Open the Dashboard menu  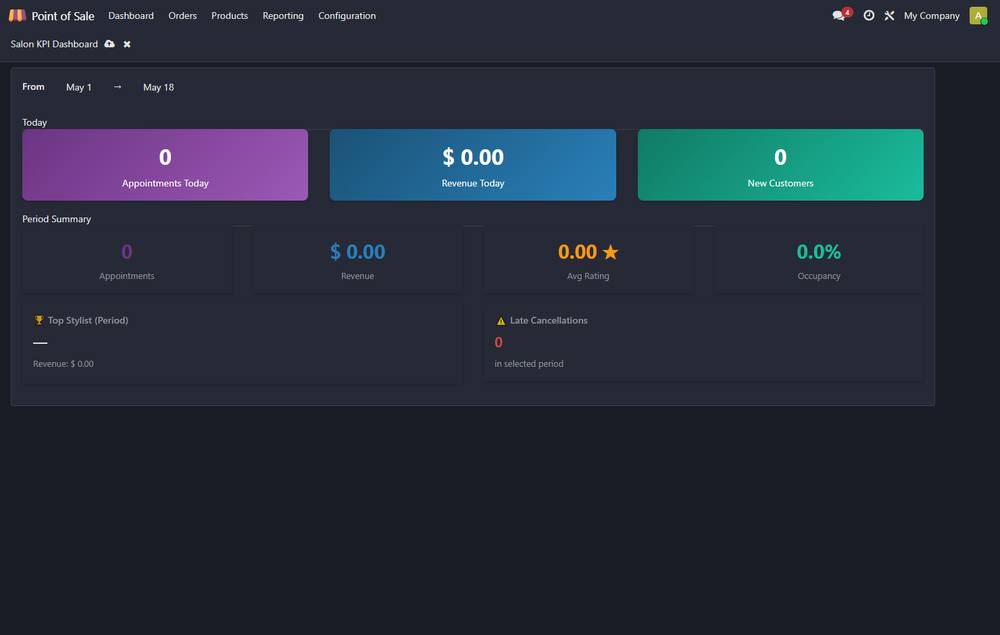point(131,15)
